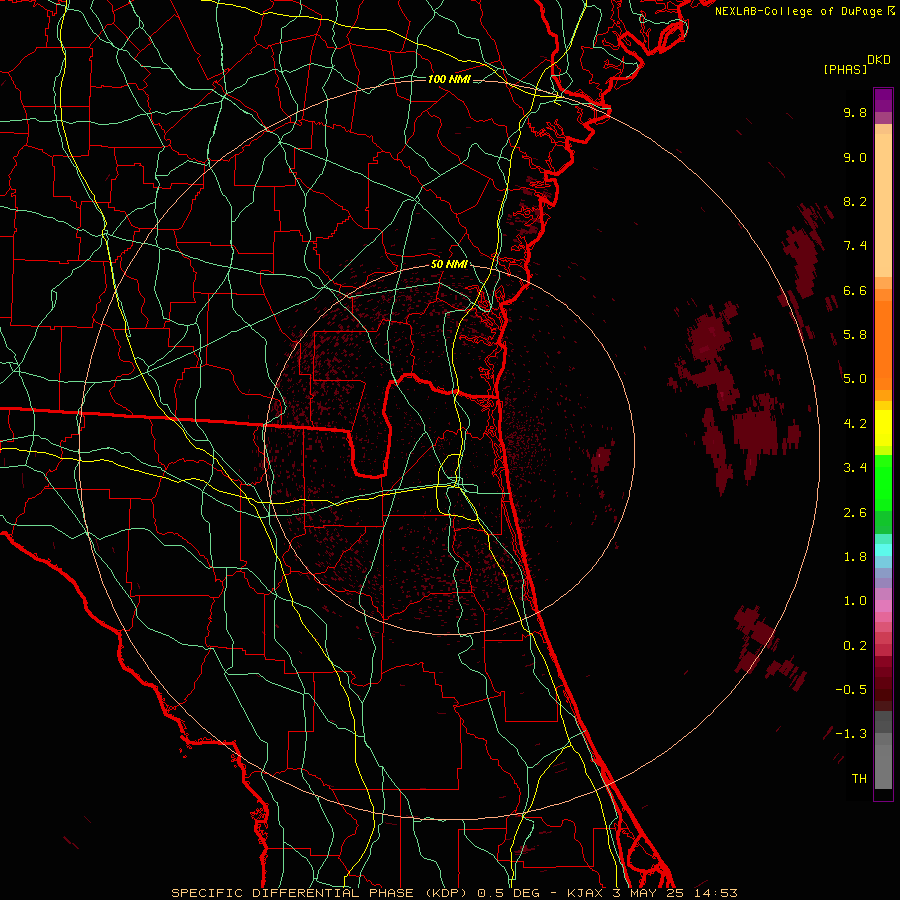The image size is (900, 900).
Task: Click the 9.8 value on color scale
Action: click(855, 112)
